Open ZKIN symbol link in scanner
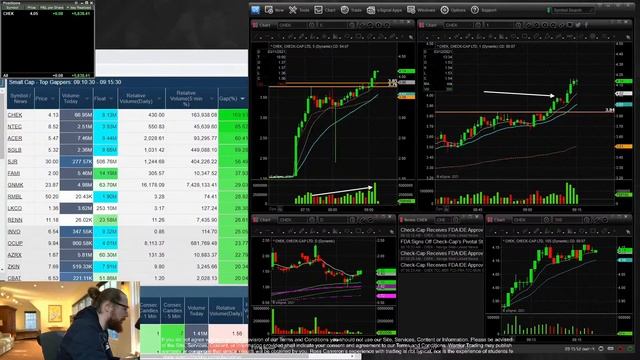The width and height of the screenshot is (640, 360). pyautogui.click(x=14, y=267)
